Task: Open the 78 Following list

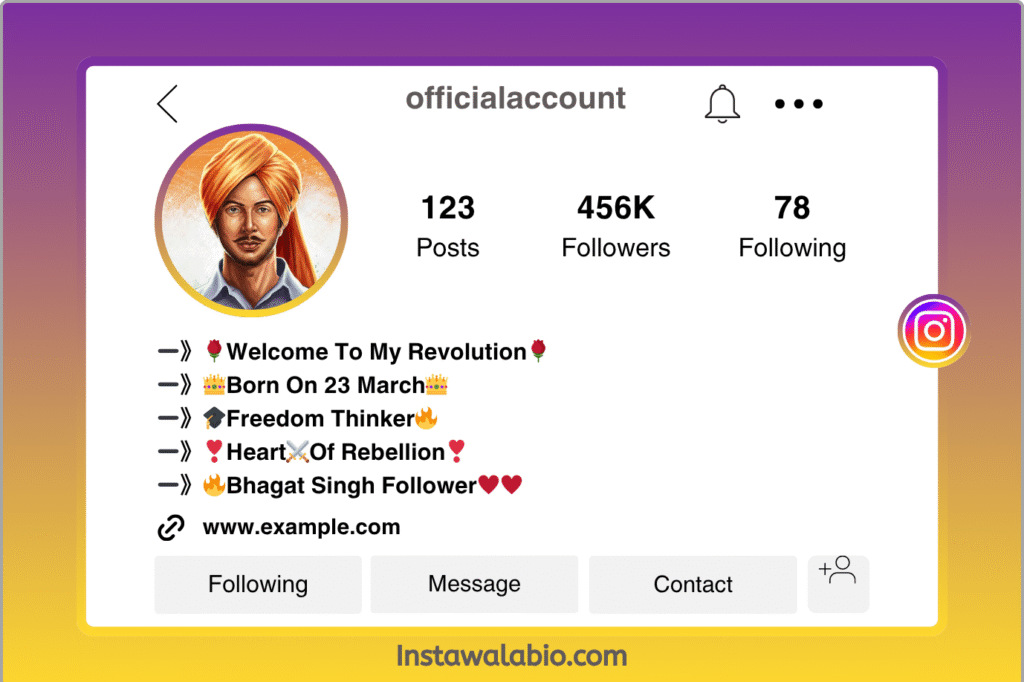Action: 792,227
